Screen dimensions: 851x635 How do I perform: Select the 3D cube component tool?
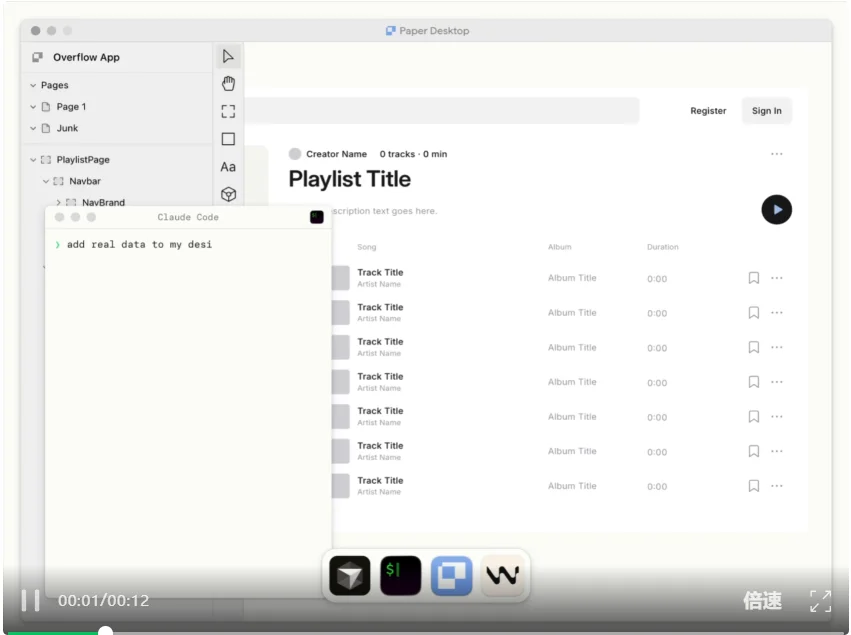[228, 194]
